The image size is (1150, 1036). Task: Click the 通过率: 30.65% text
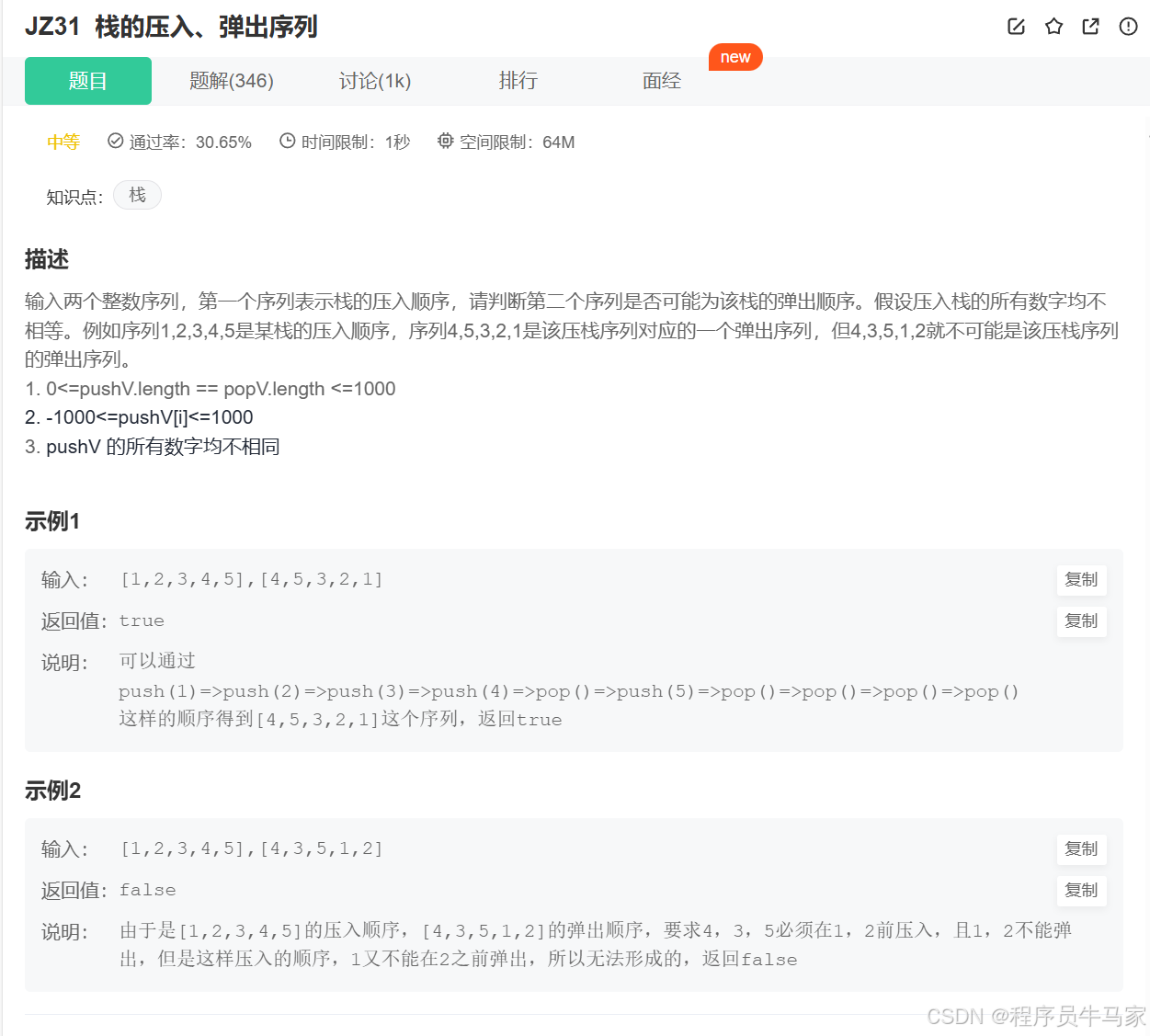190,142
